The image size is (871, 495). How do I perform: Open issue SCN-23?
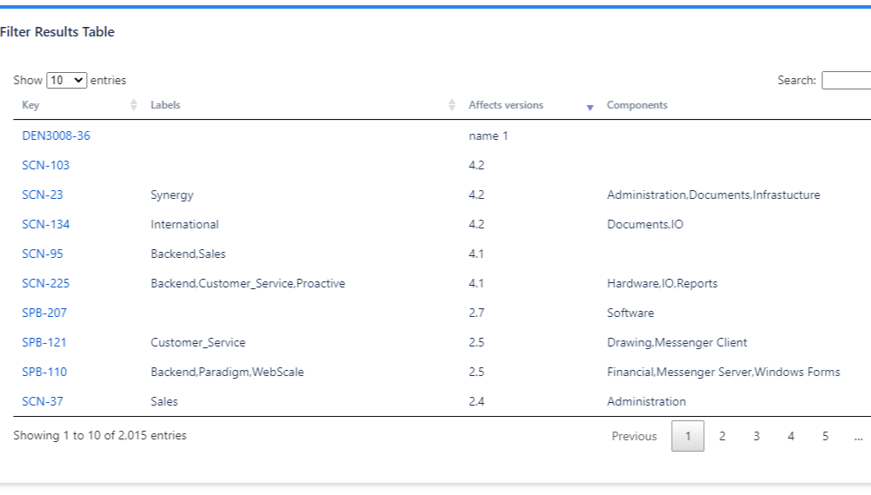[42, 195]
